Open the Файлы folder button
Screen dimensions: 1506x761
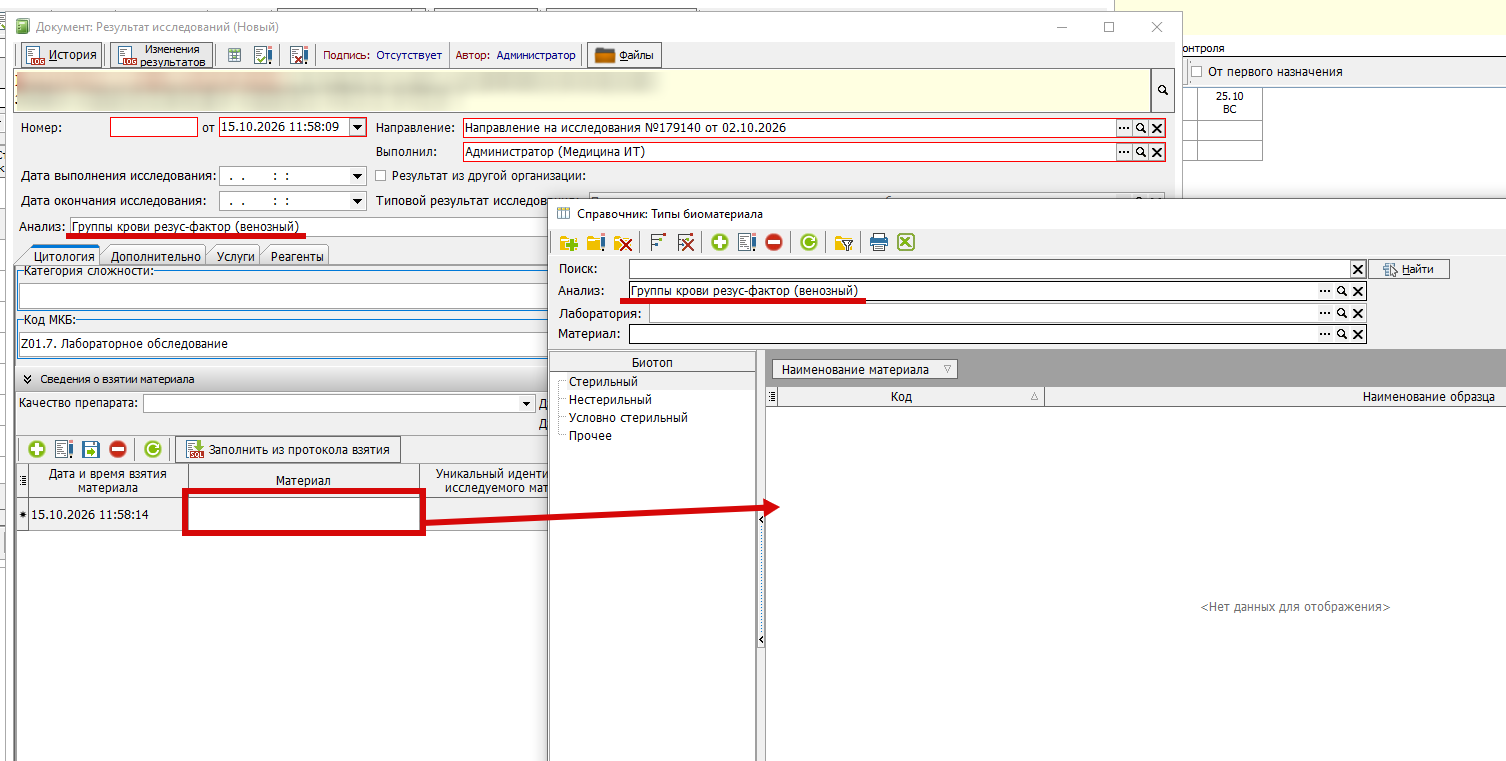coord(625,55)
